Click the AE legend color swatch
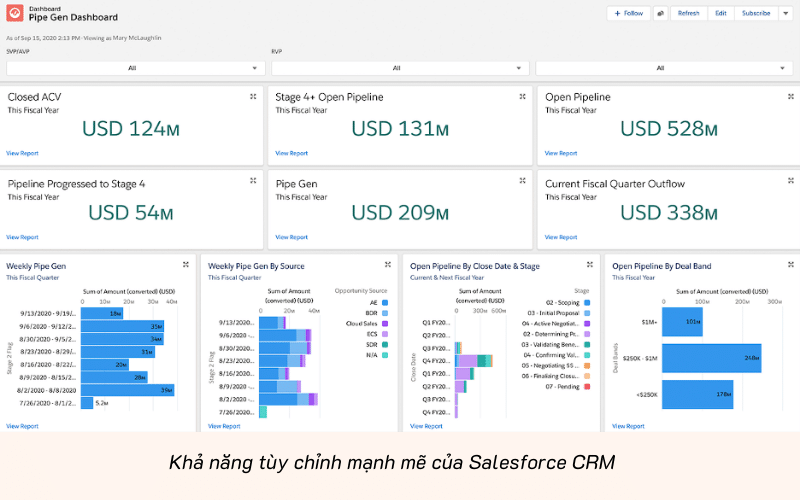The image size is (800, 500). [x=385, y=303]
